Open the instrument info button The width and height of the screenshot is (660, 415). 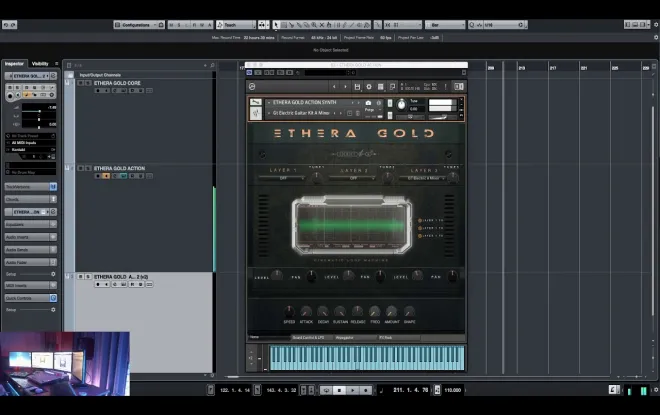pos(378,103)
